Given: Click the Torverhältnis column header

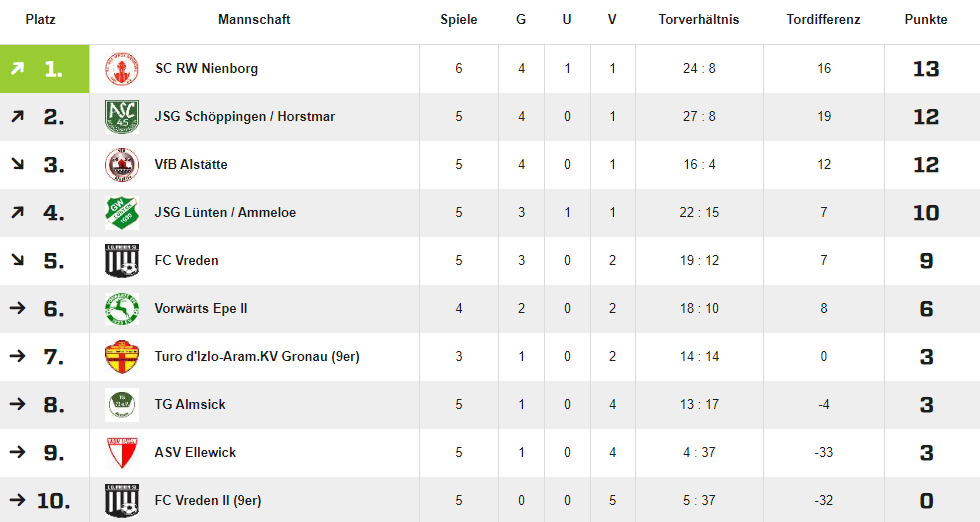Looking at the screenshot, I should pos(699,19).
